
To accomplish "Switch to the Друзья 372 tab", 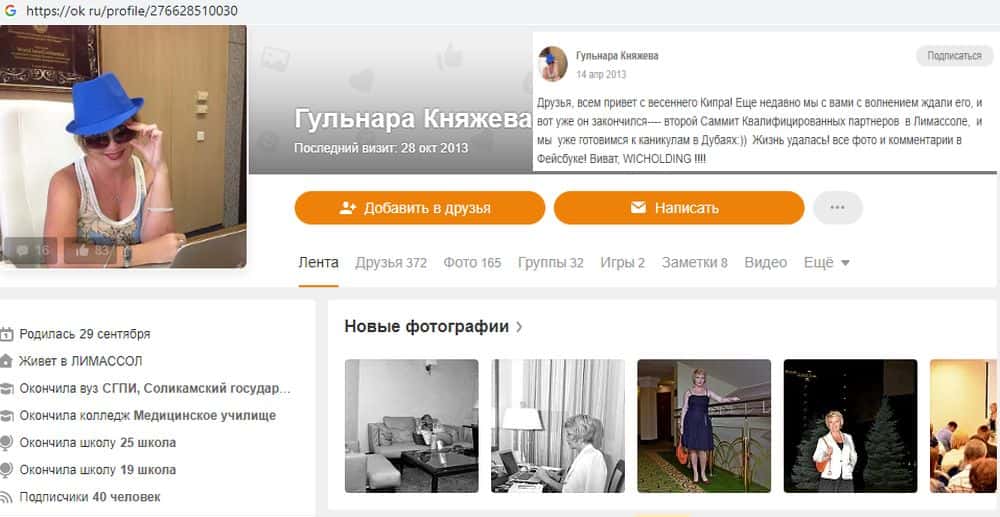I will click(391, 263).
